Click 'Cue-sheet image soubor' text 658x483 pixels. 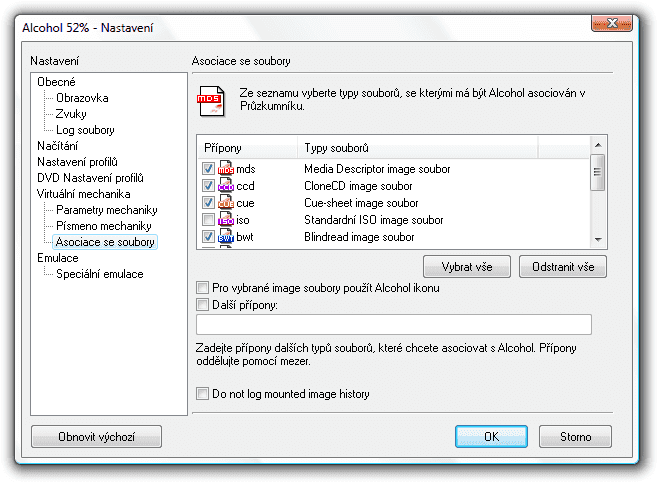coord(361,203)
